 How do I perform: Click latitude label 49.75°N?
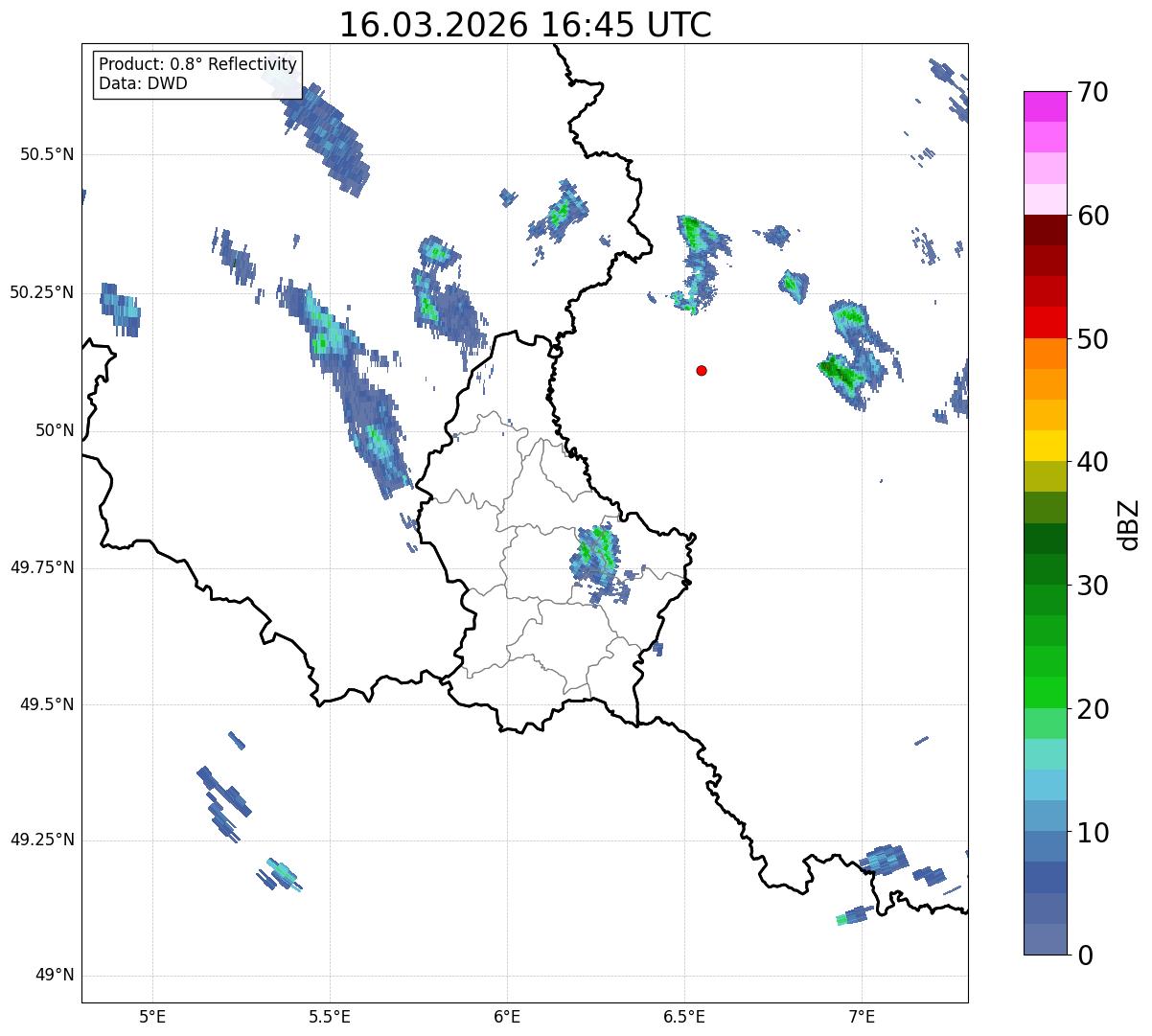coord(41,567)
